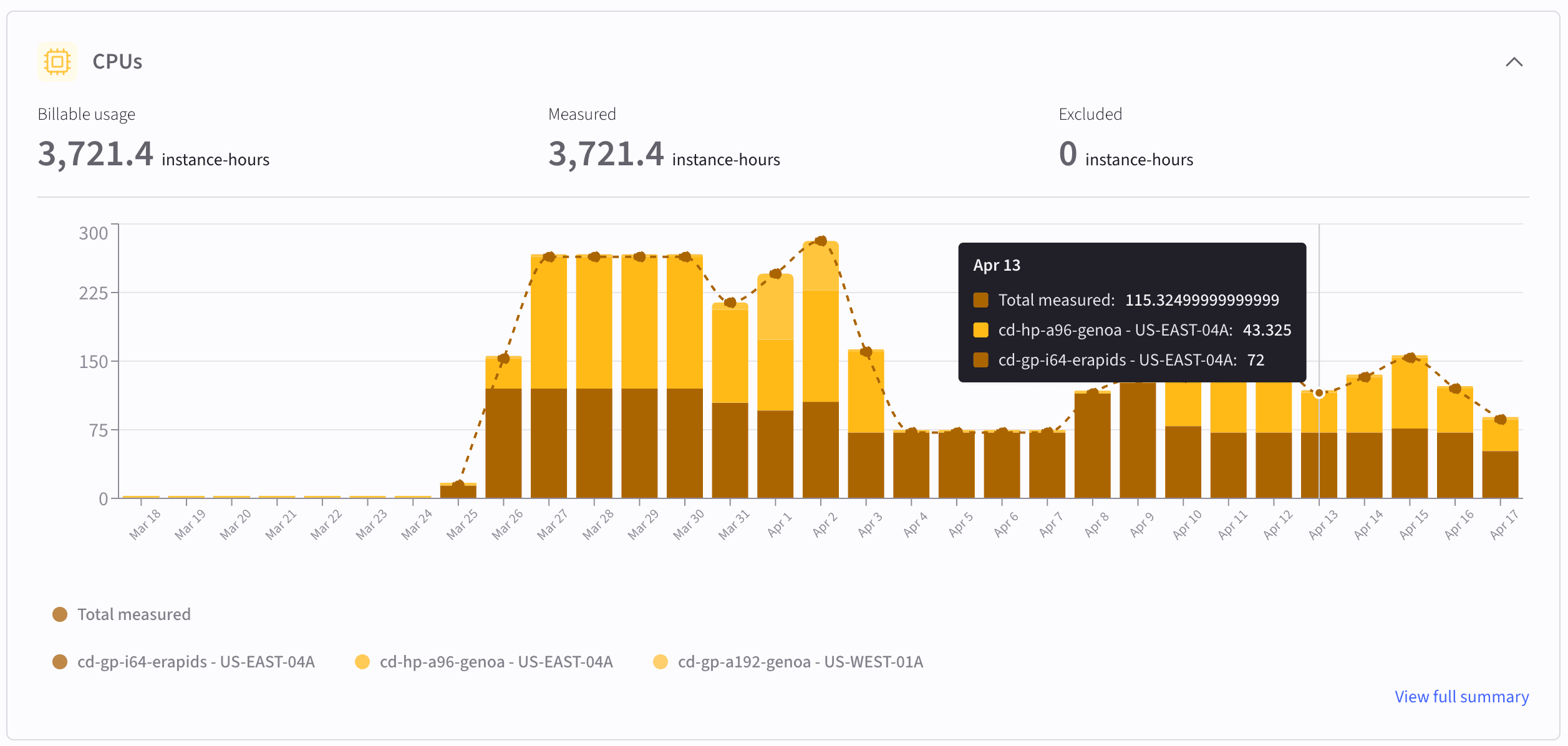Image resolution: width=1568 pixels, height=746 pixels.
Task: Click the Apr 13 tooltip header
Action: [997, 265]
